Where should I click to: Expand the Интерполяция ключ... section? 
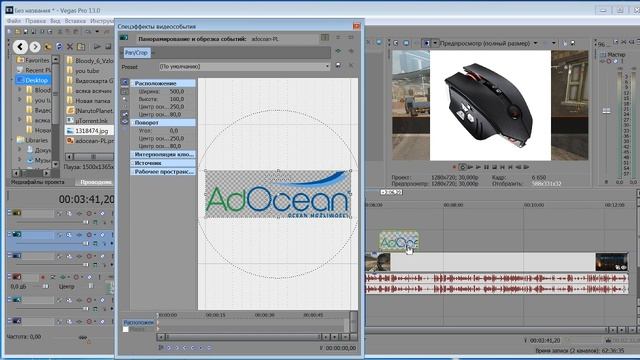162,155
